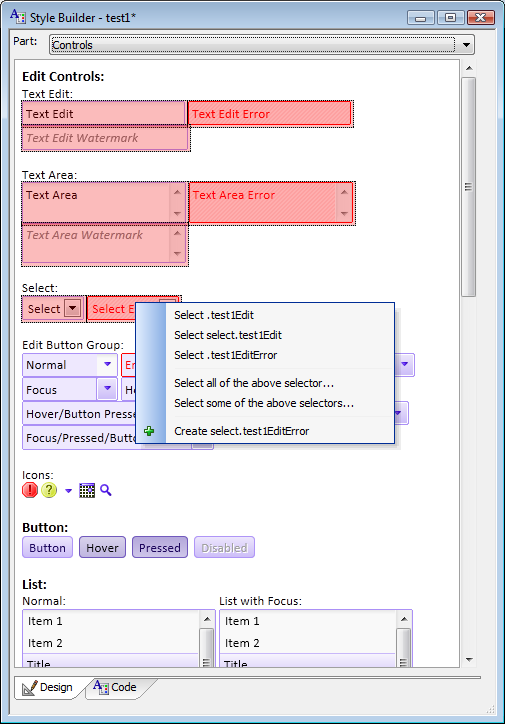Click the green plus create icon
This screenshot has height=724, width=505.
point(149,431)
